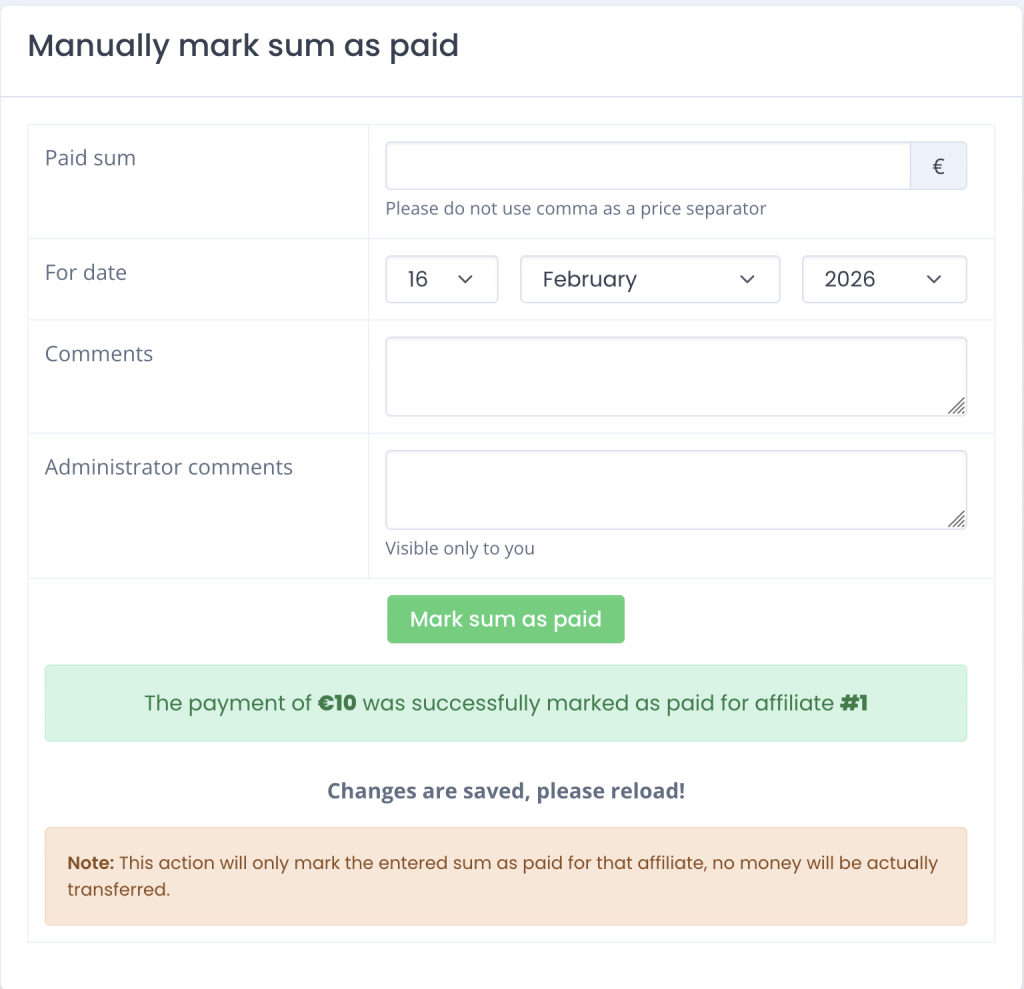The width and height of the screenshot is (1024, 989).
Task: Click the month dropdown chevron arrow
Action: click(747, 281)
